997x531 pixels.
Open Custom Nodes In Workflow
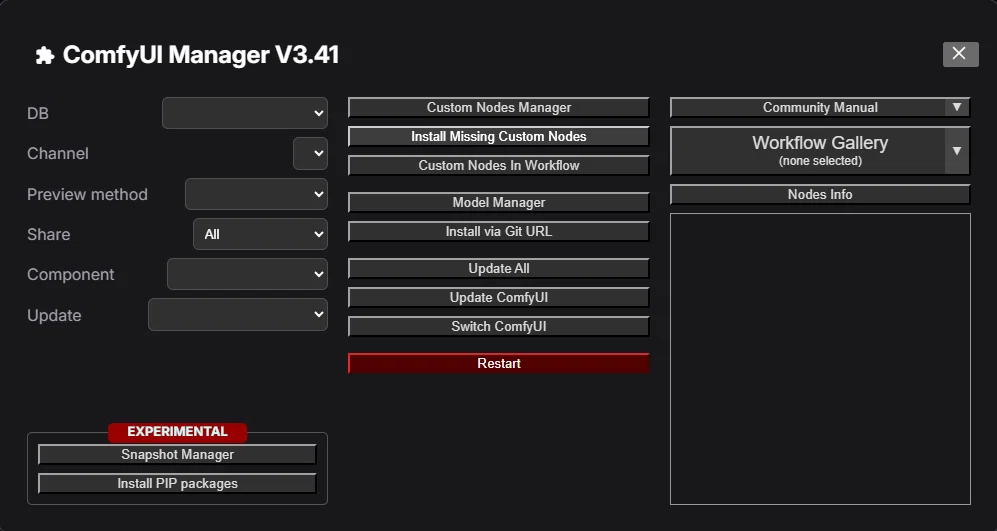tap(498, 165)
